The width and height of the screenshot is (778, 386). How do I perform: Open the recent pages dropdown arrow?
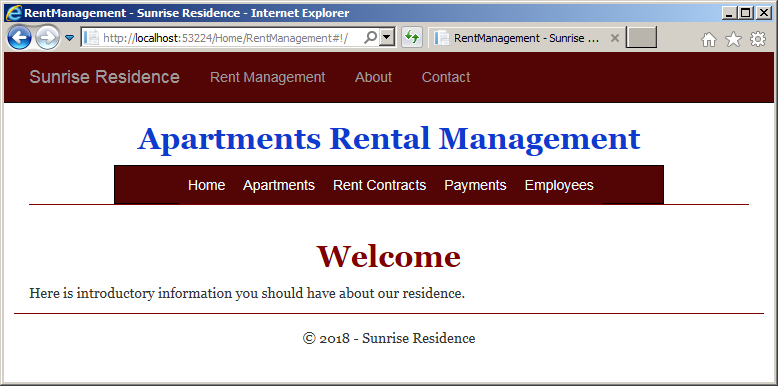click(x=70, y=38)
